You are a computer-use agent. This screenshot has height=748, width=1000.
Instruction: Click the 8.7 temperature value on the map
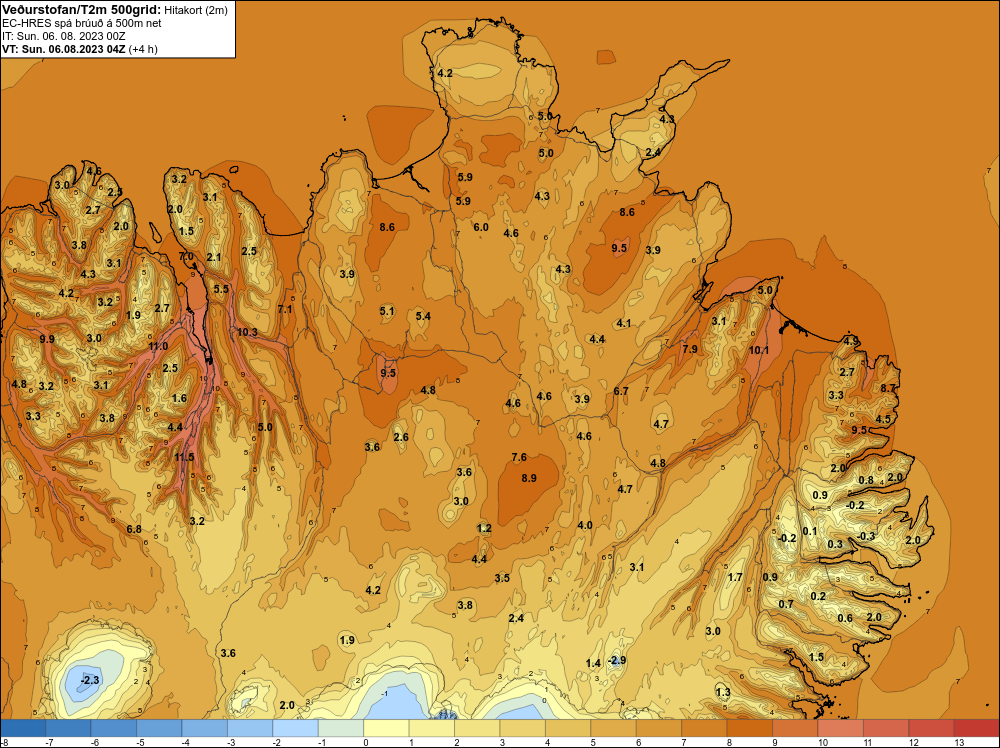(888, 388)
